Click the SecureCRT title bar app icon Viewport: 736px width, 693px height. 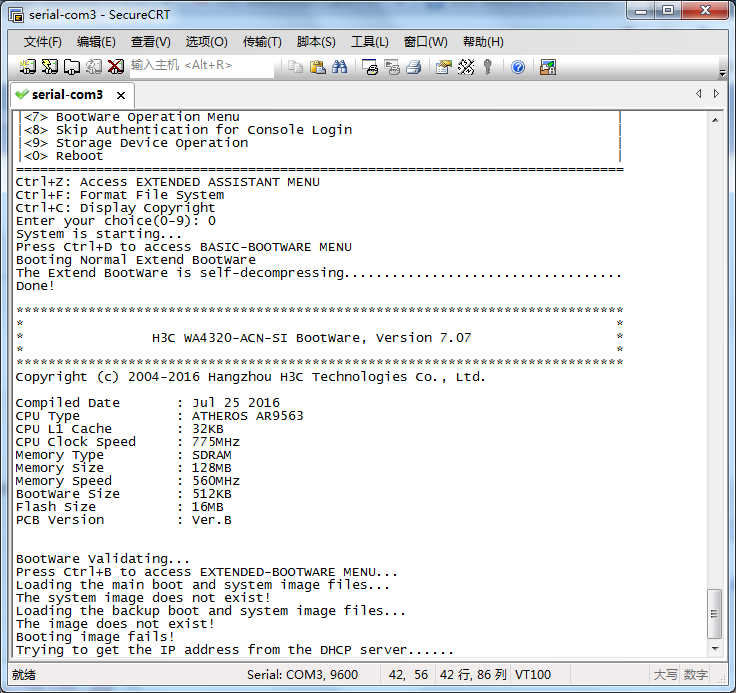click(16, 15)
